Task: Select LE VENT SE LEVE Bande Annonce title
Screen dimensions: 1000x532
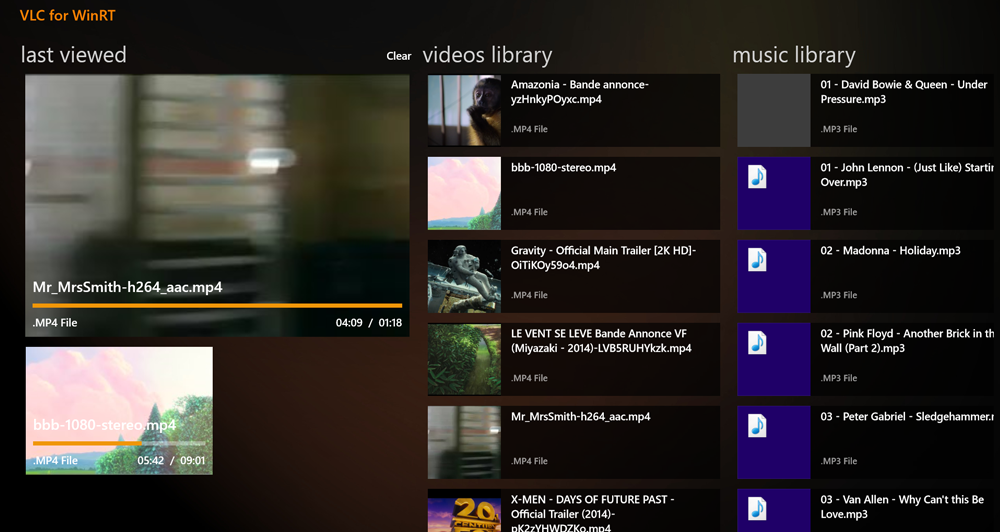Action: [x=601, y=341]
